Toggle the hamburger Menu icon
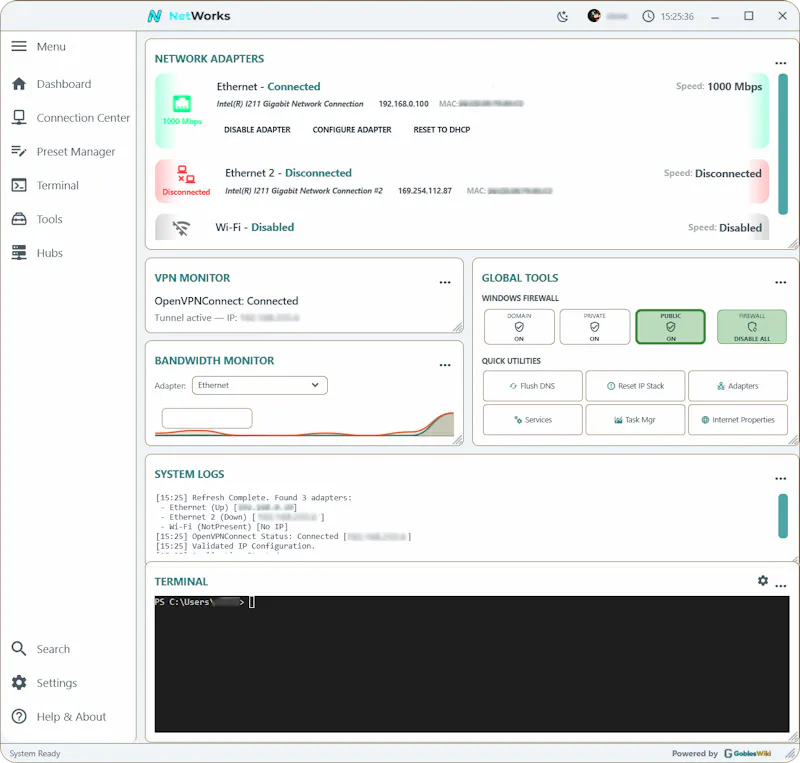This screenshot has height=763, width=800. [19, 46]
